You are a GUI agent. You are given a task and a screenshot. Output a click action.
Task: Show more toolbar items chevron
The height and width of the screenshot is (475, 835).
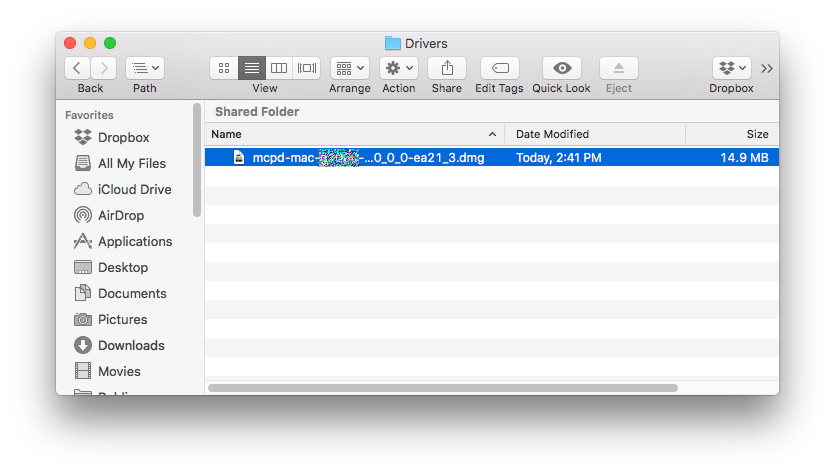(x=766, y=69)
